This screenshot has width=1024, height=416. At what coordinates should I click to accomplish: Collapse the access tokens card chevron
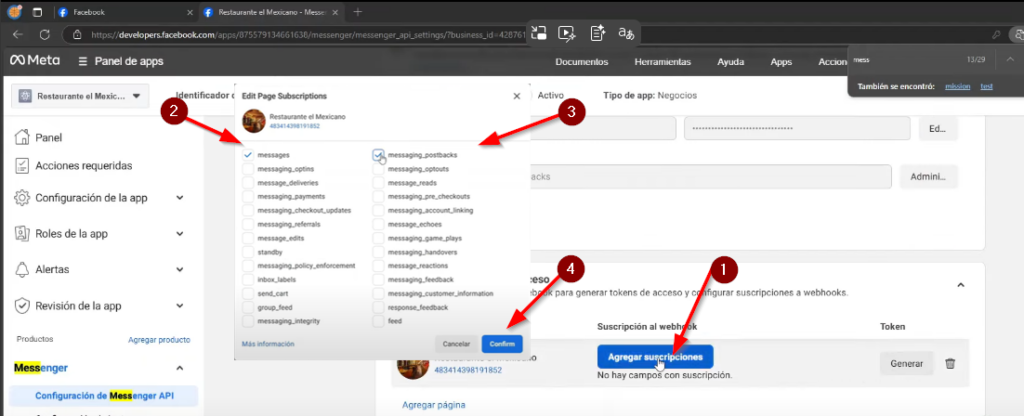[x=961, y=285]
